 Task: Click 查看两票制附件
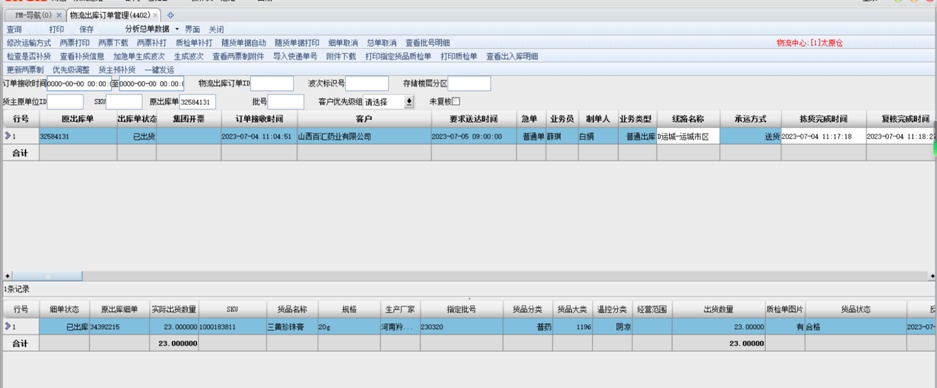(238, 57)
